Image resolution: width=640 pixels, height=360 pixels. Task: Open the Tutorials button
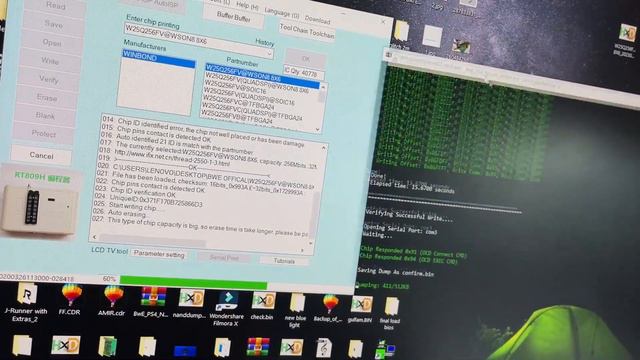284,260
